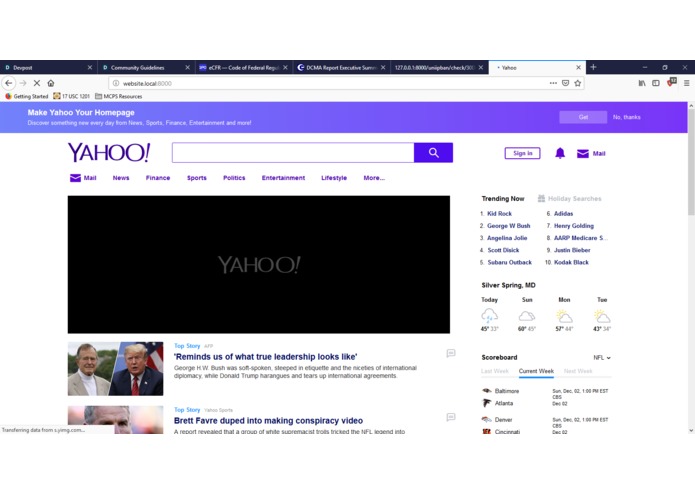
Task: Open the Kid Rock trending link
Action: pyautogui.click(x=500, y=214)
